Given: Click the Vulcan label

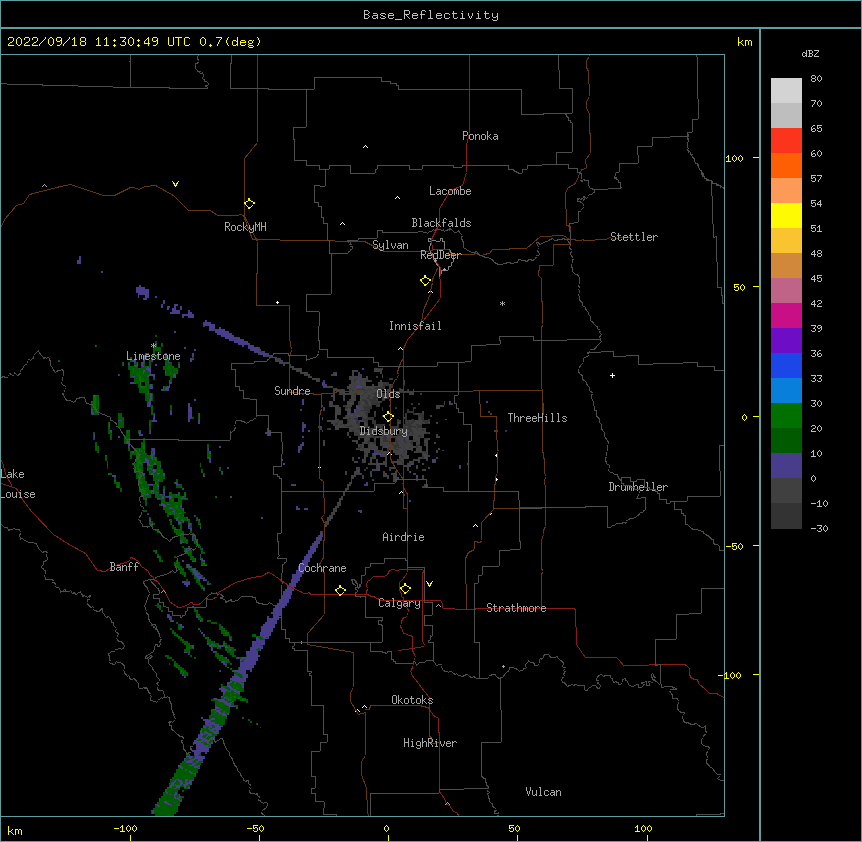Looking at the screenshot, I should point(543,792).
